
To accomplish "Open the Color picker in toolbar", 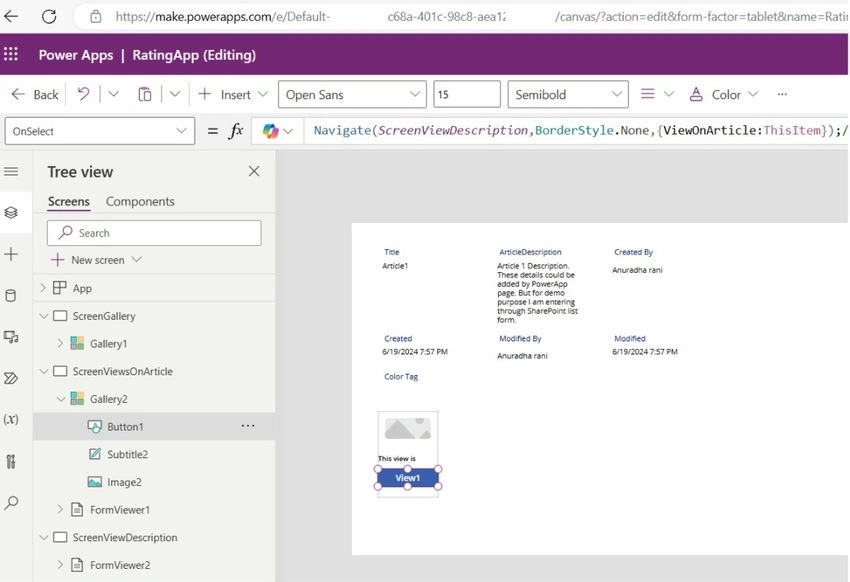I will point(723,94).
